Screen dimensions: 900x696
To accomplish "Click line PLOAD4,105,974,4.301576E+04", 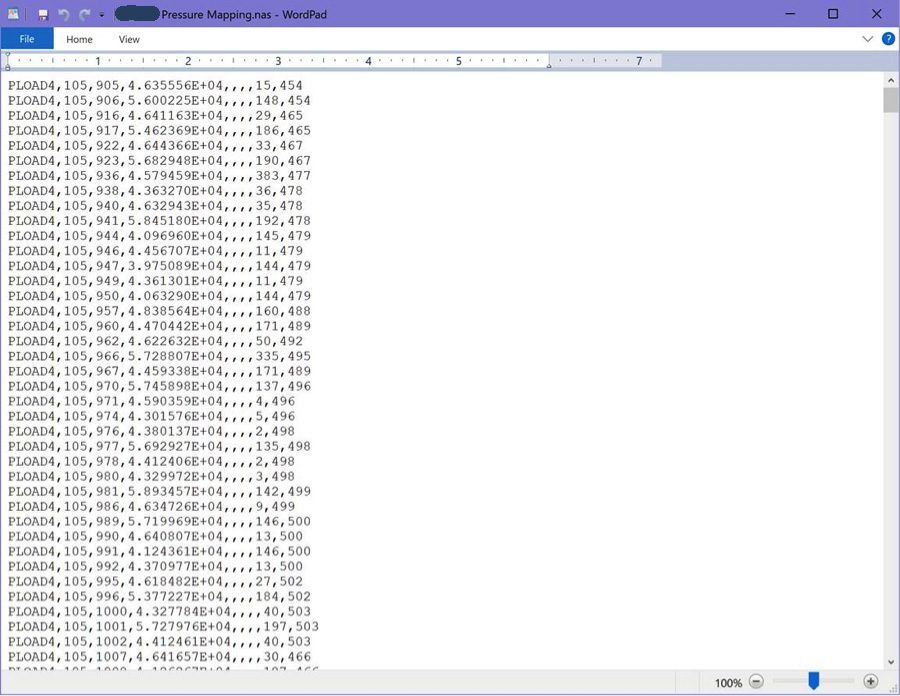I will (152, 416).
